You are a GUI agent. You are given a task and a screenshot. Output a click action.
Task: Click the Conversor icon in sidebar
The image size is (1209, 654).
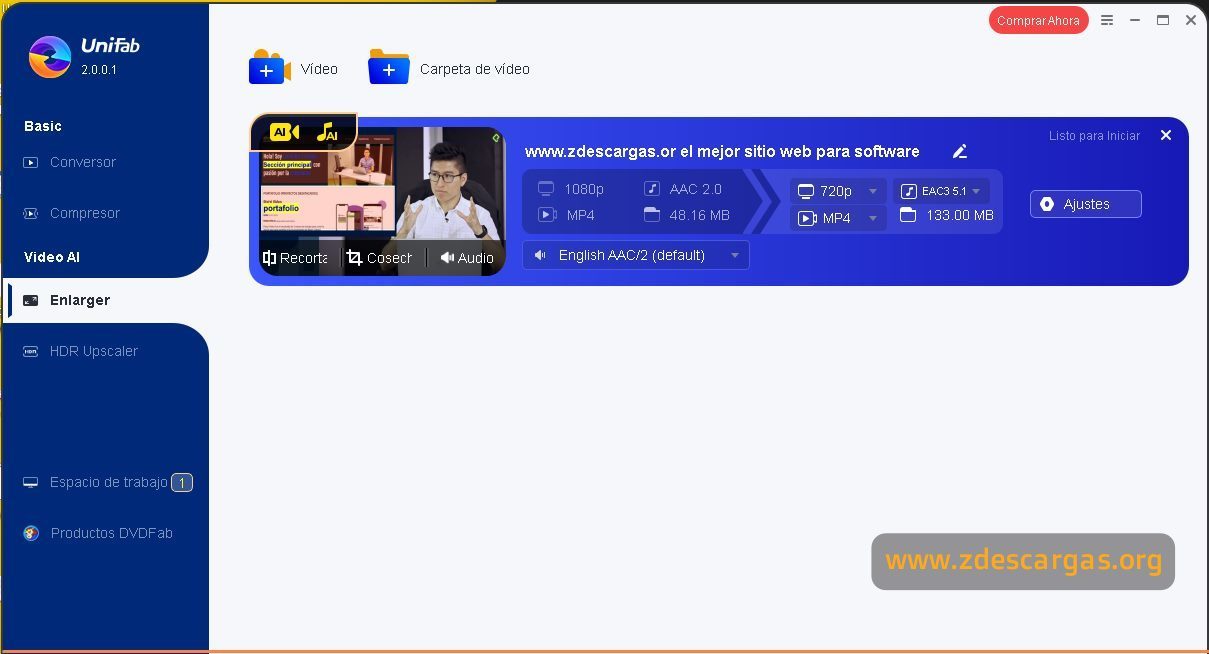31,162
